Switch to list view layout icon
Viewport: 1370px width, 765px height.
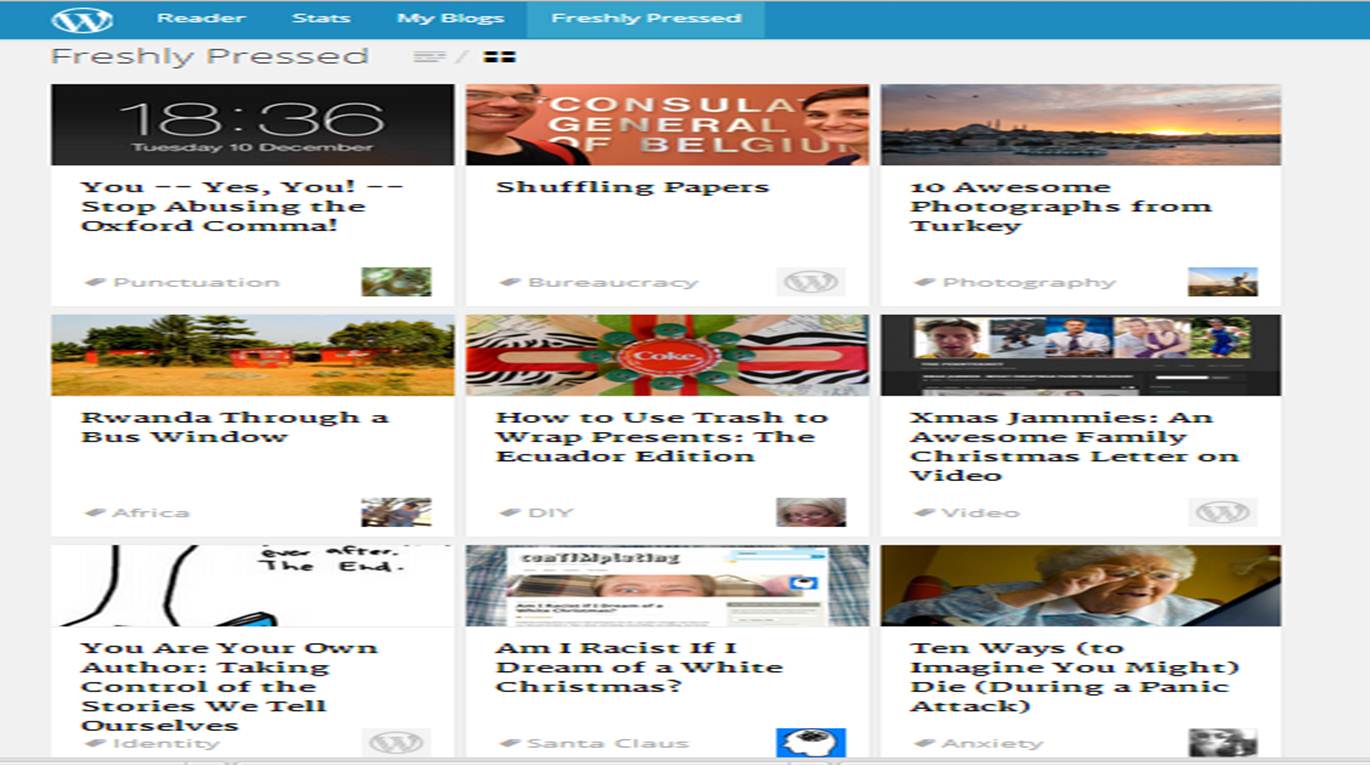(428, 57)
